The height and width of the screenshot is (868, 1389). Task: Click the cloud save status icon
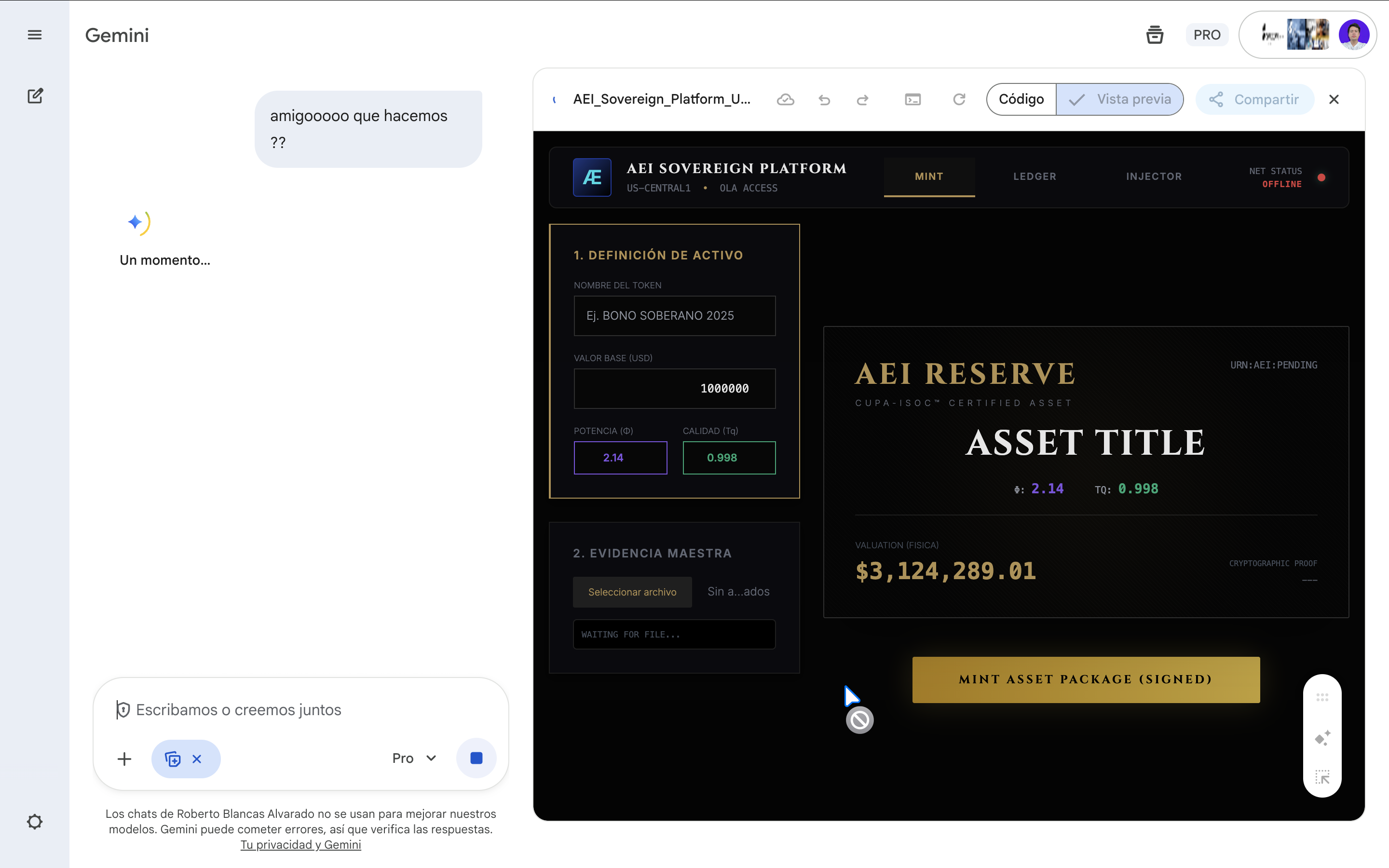click(785, 100)
